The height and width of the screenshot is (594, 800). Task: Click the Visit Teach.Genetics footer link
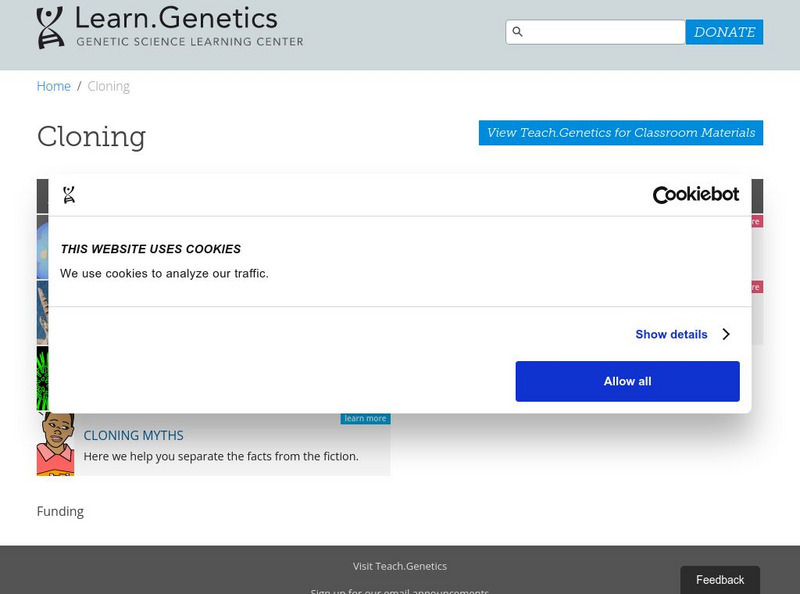[400, 566]
